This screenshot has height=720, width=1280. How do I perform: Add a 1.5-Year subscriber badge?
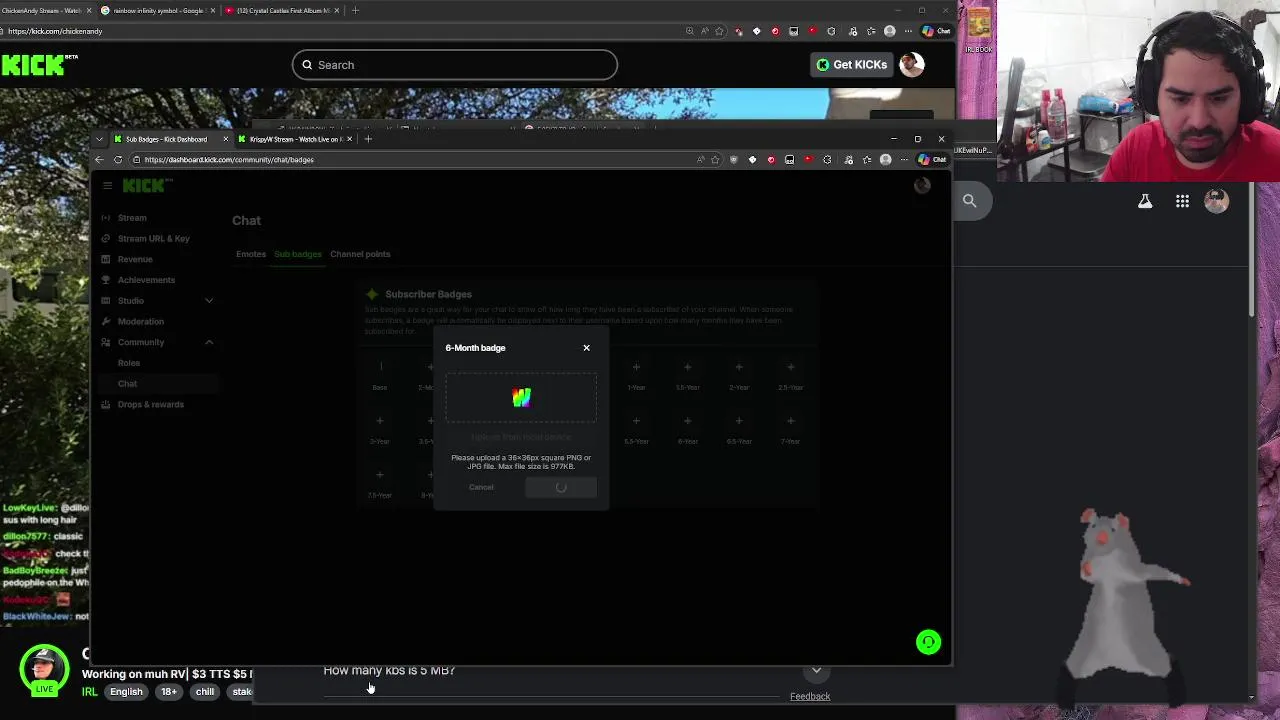tap(687, 367)
